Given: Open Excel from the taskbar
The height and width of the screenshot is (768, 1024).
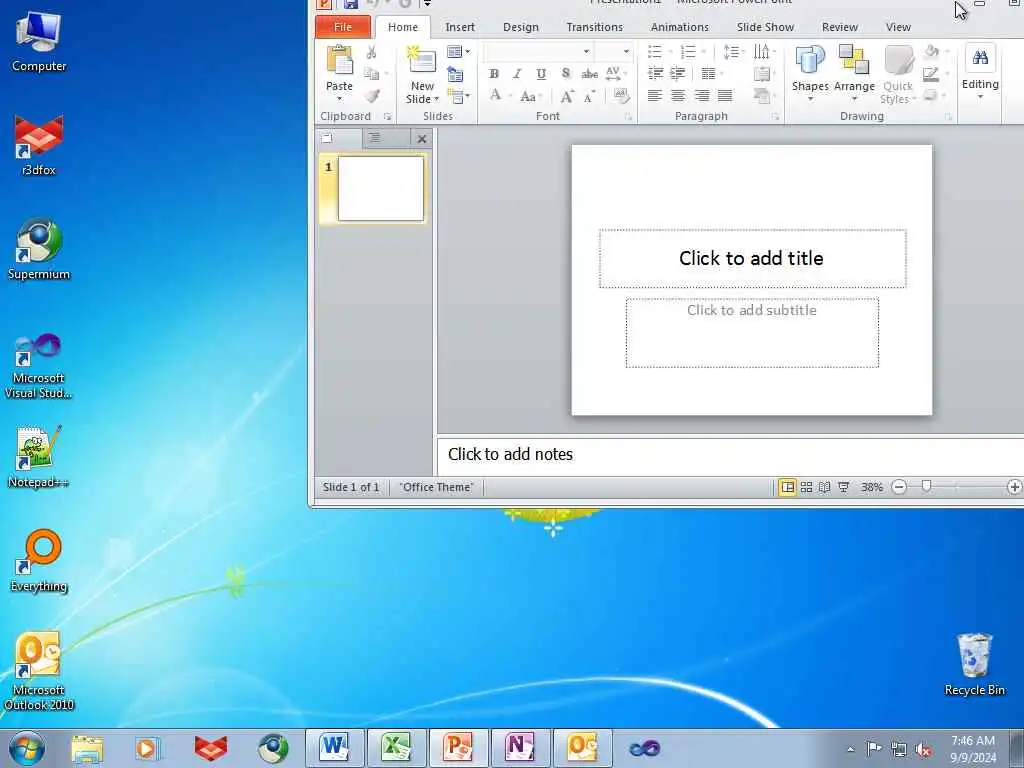Looking at the screenshot, I should click(x=396, y=748).
